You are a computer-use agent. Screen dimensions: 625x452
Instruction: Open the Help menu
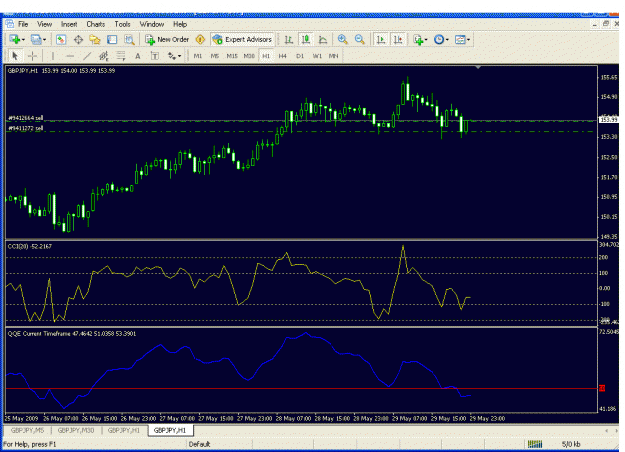tap(180, 24)
